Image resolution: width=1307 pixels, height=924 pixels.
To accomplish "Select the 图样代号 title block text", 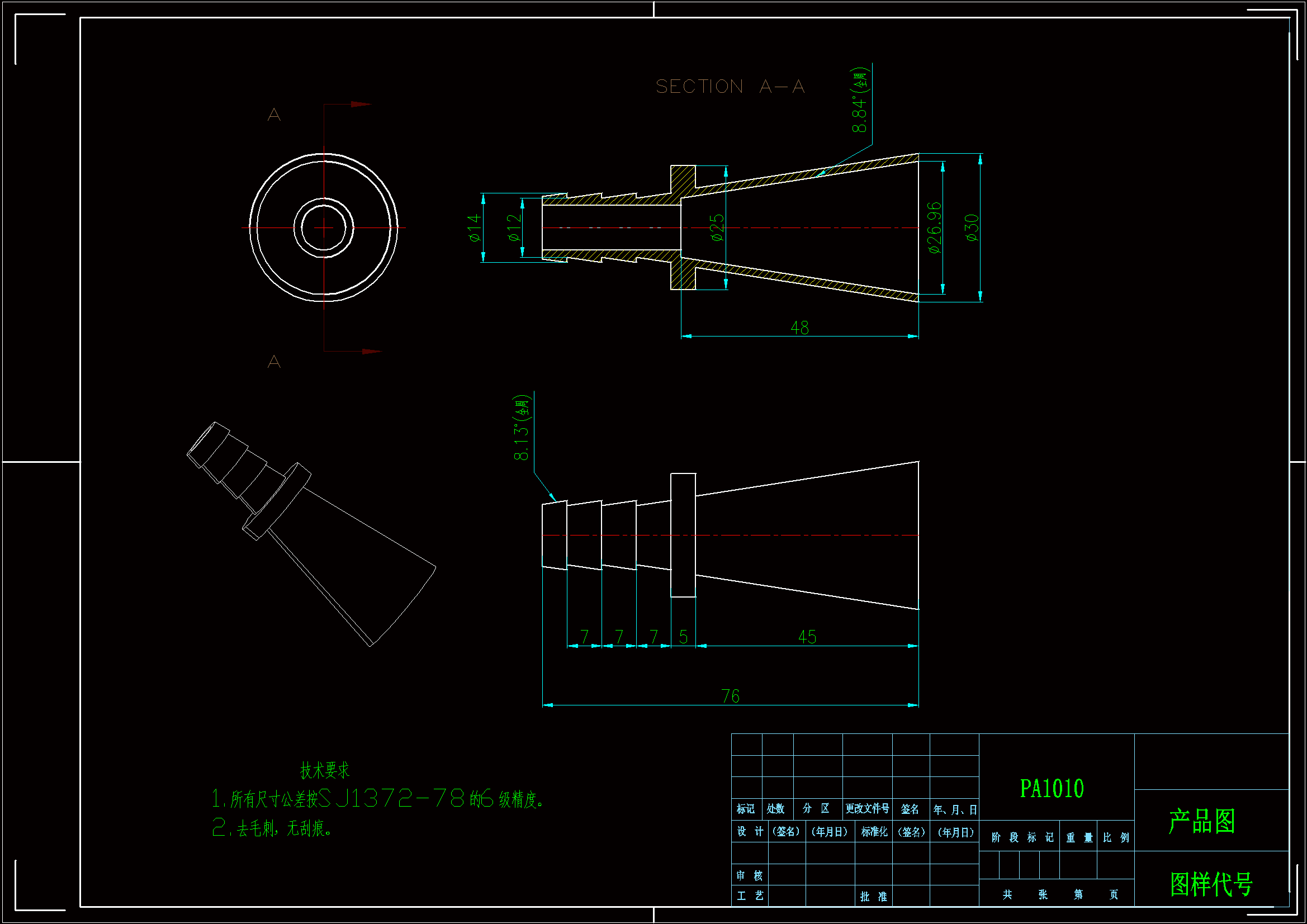I will pyautogui.click(x=1211, y=884).
